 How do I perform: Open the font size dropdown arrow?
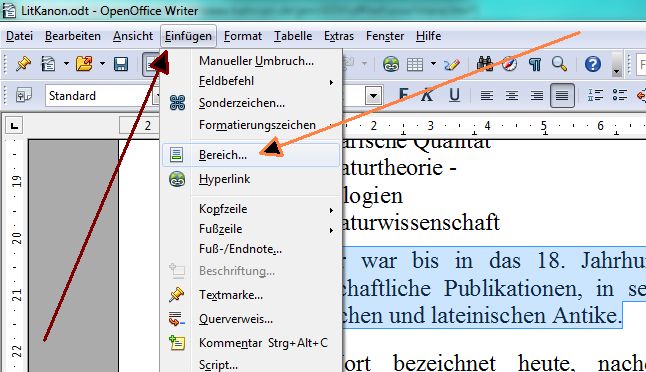[373, 96]
